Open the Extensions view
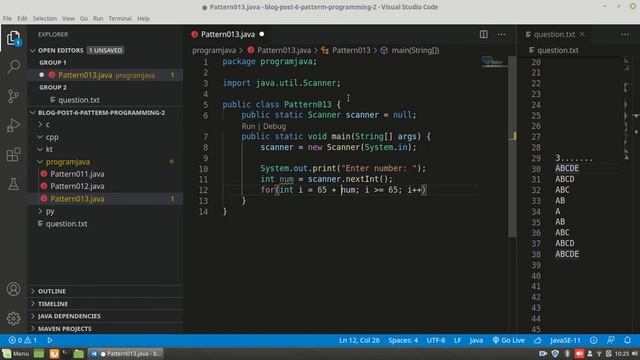The height and width of the screenshot is (360, 640). tap(13, 155)
